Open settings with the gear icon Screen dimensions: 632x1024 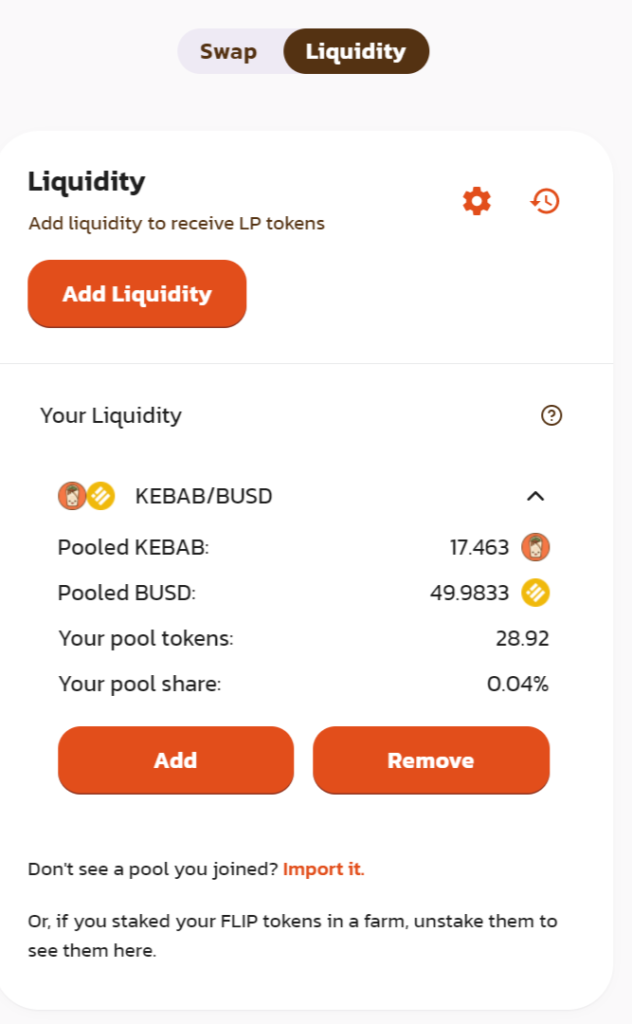(x=477, y=201)
